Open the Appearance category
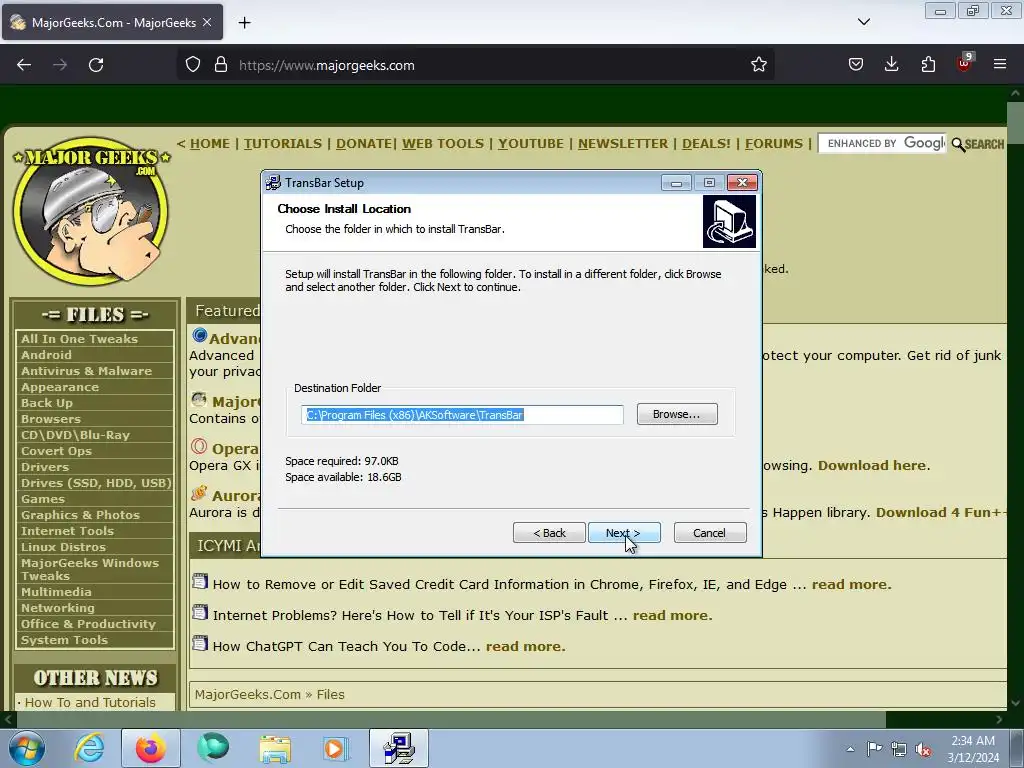 [x=60, y=387]
